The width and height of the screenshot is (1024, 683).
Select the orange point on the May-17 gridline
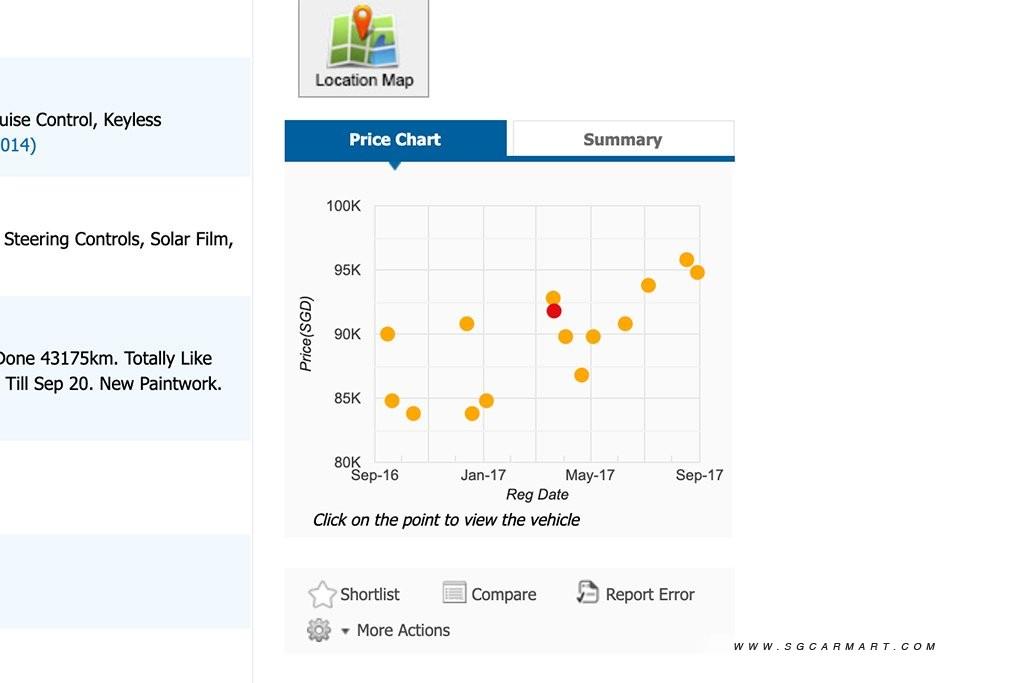pos(593,337)
